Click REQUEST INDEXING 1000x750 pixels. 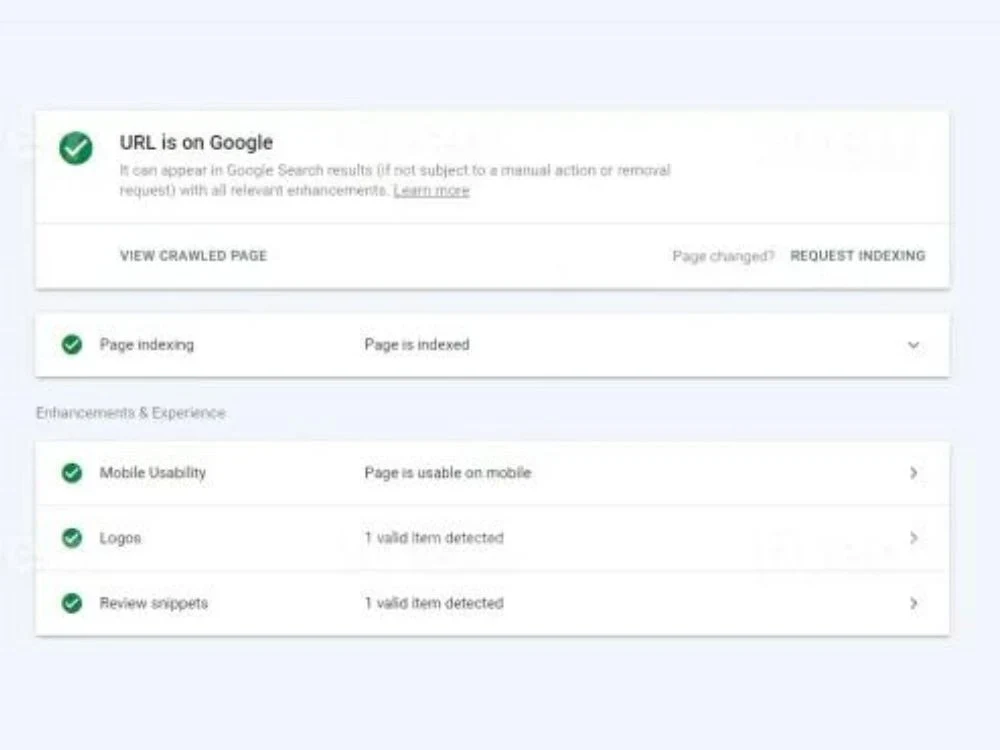[x=858, y=255]
